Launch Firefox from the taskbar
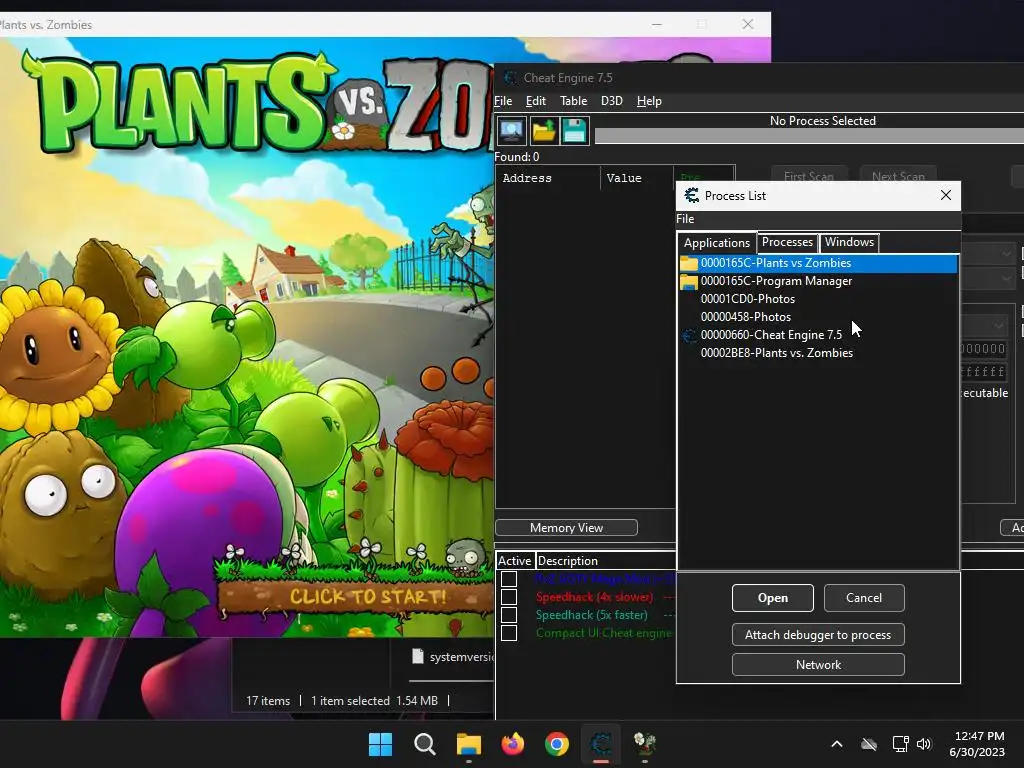 pos(513,744)
